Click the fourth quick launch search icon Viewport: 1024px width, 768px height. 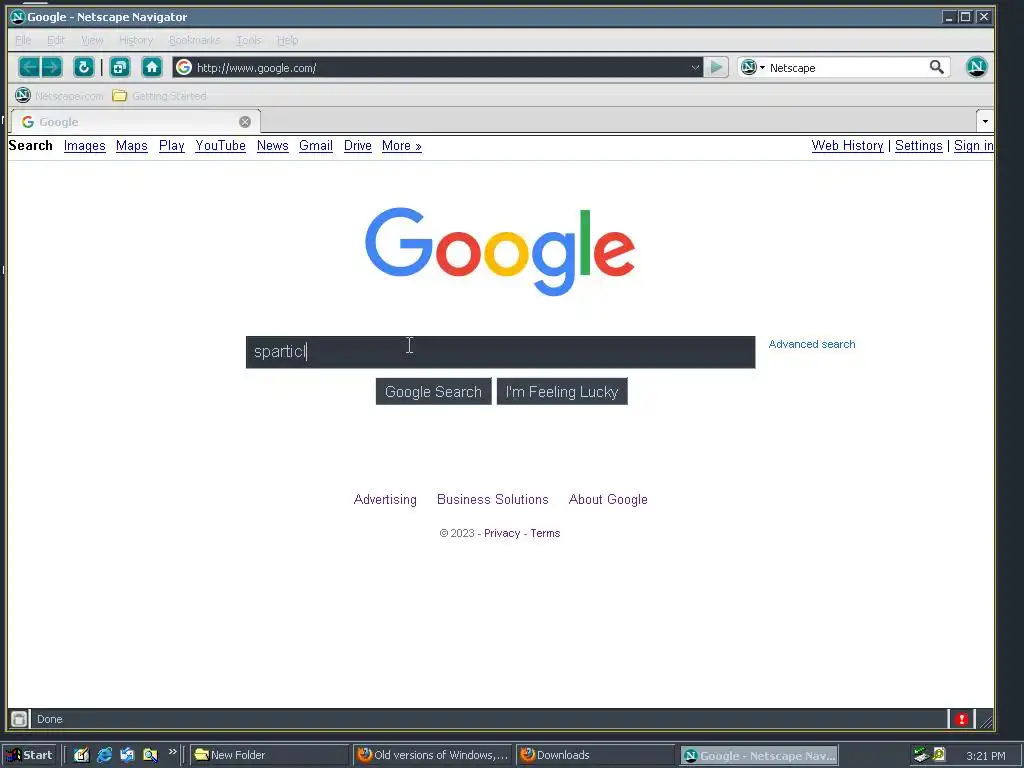pyautogui.click(x=150, y=755)
